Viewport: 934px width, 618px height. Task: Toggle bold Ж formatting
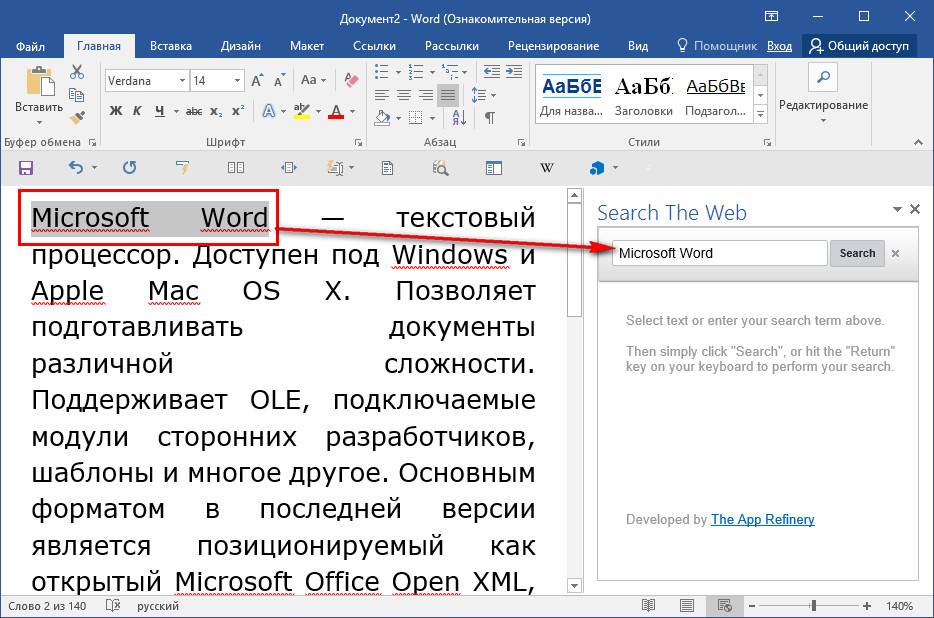116,111
